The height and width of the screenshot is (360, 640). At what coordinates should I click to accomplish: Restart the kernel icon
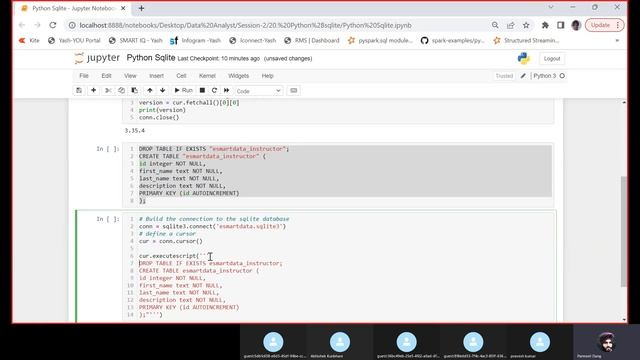pos(214,90)
